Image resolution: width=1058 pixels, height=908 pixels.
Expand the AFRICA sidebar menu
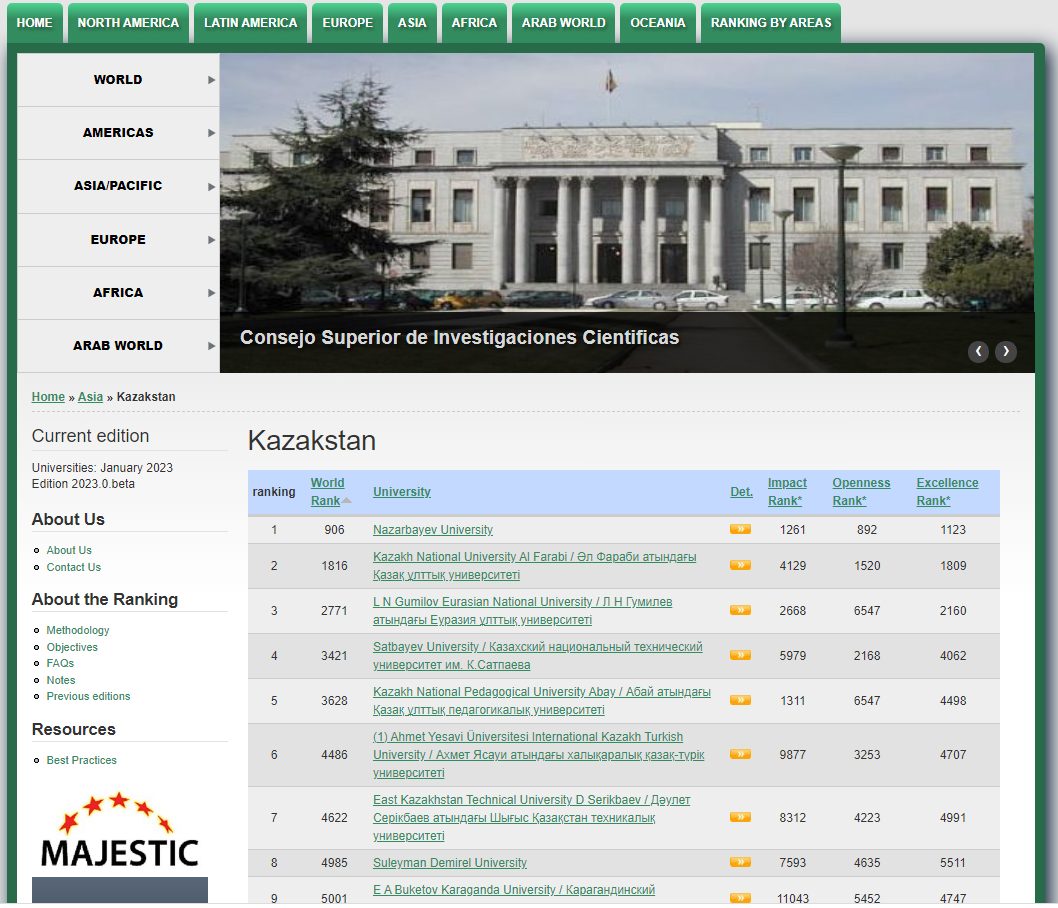coord(118,293)
